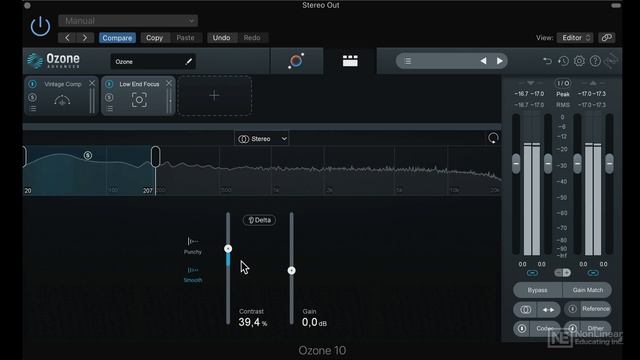Solo the focus band S icon
The image size is (640, 360).
(88, 156)
